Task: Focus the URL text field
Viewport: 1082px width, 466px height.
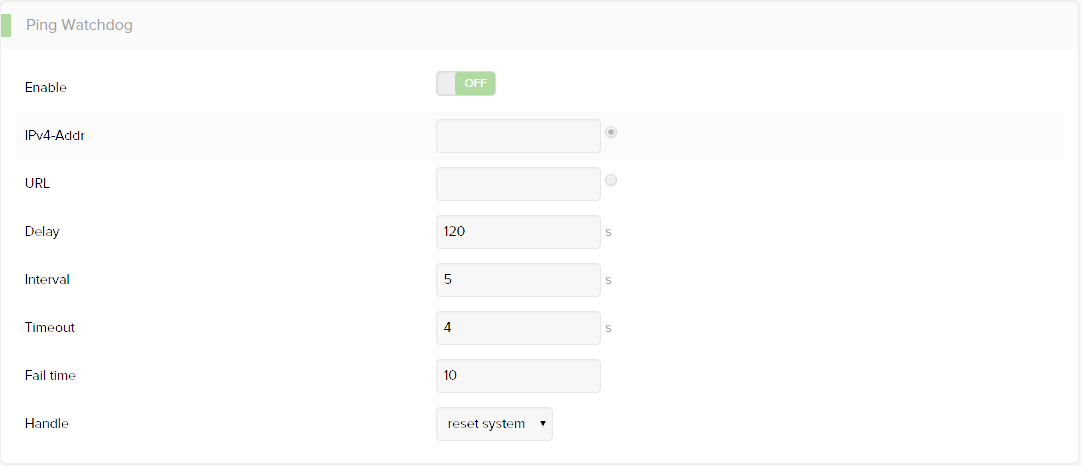Action: click(x=518, y=184)
